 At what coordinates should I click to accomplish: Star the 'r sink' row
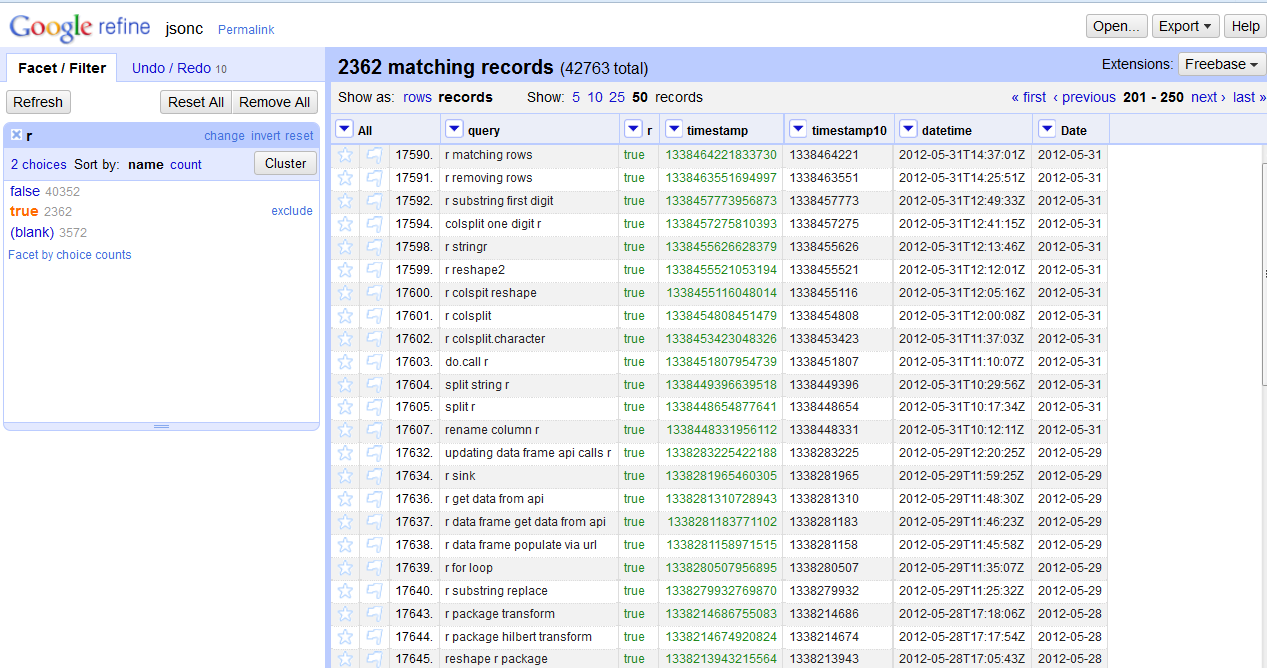tap(345, 476)
